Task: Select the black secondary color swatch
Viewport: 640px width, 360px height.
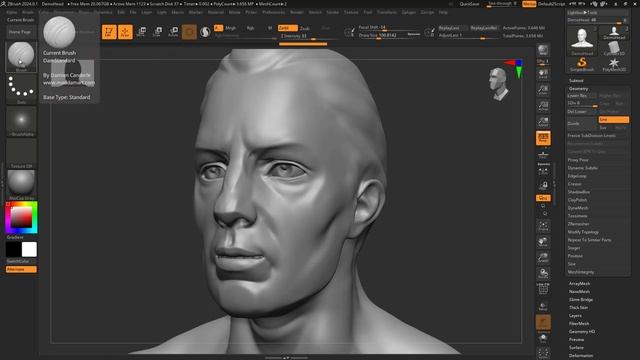Action: 13,249
